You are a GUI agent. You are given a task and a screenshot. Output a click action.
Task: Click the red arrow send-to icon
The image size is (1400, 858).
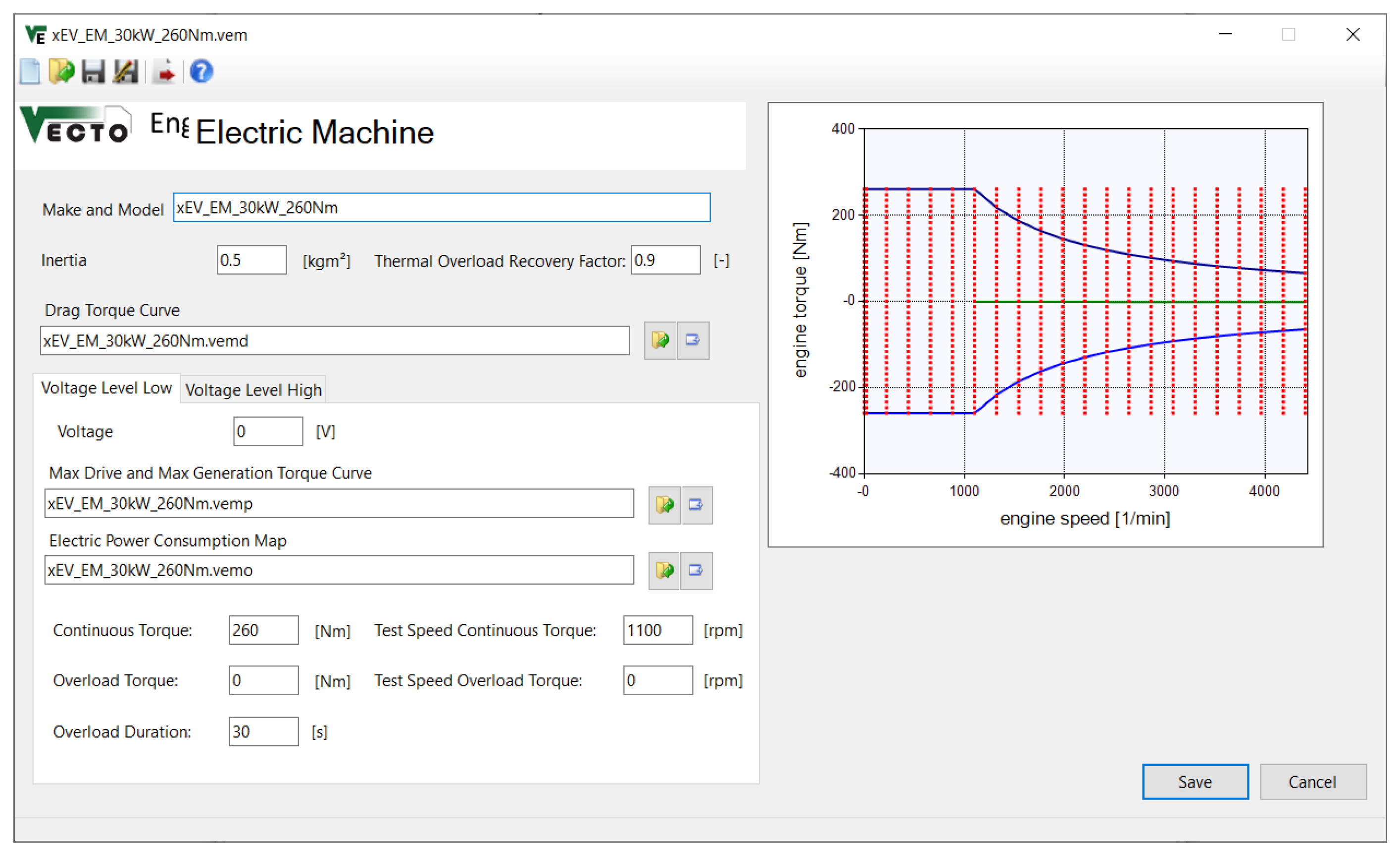[165, 72]
